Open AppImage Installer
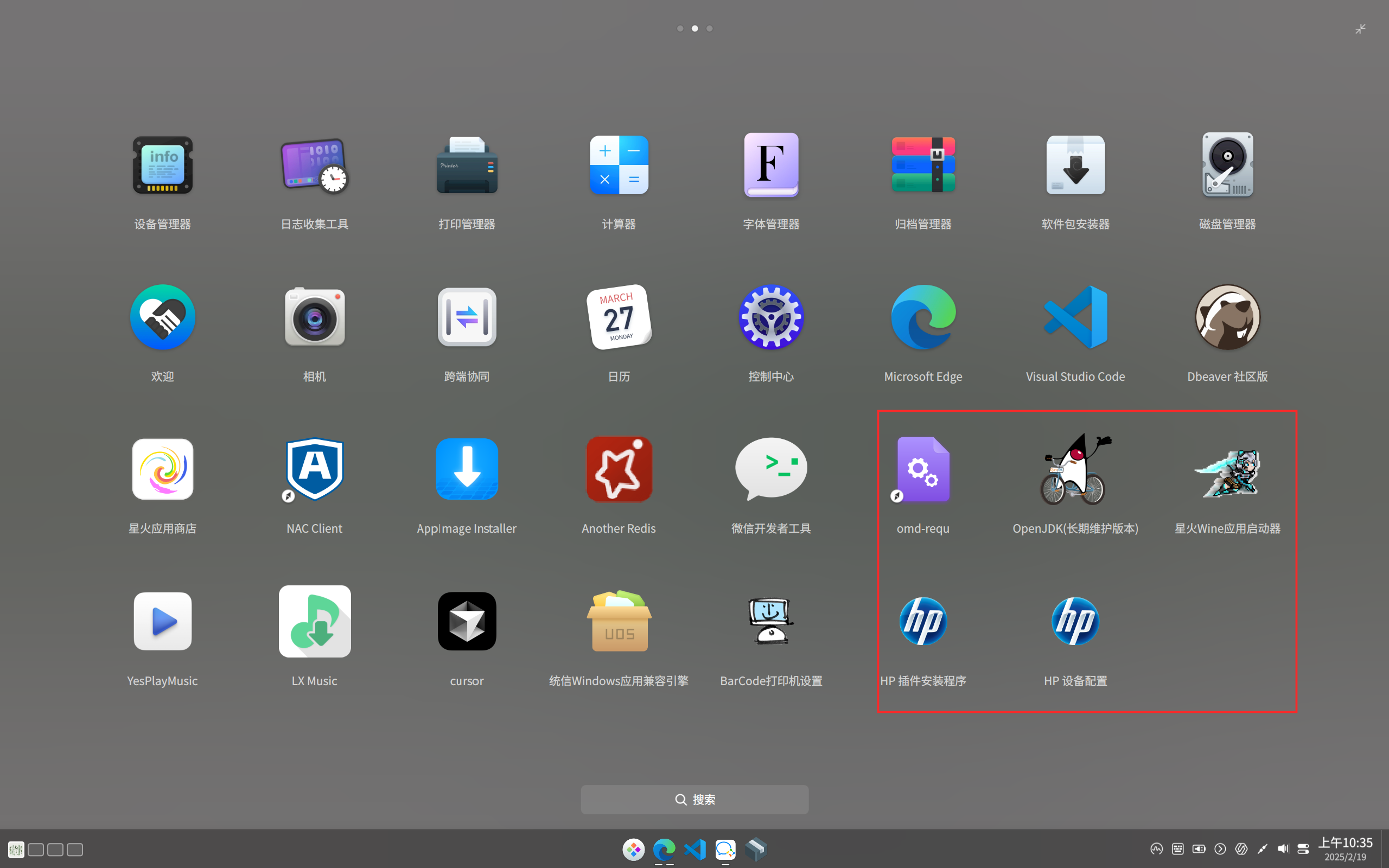Viewport: 1389px width, 868px height. coord(467,469)
